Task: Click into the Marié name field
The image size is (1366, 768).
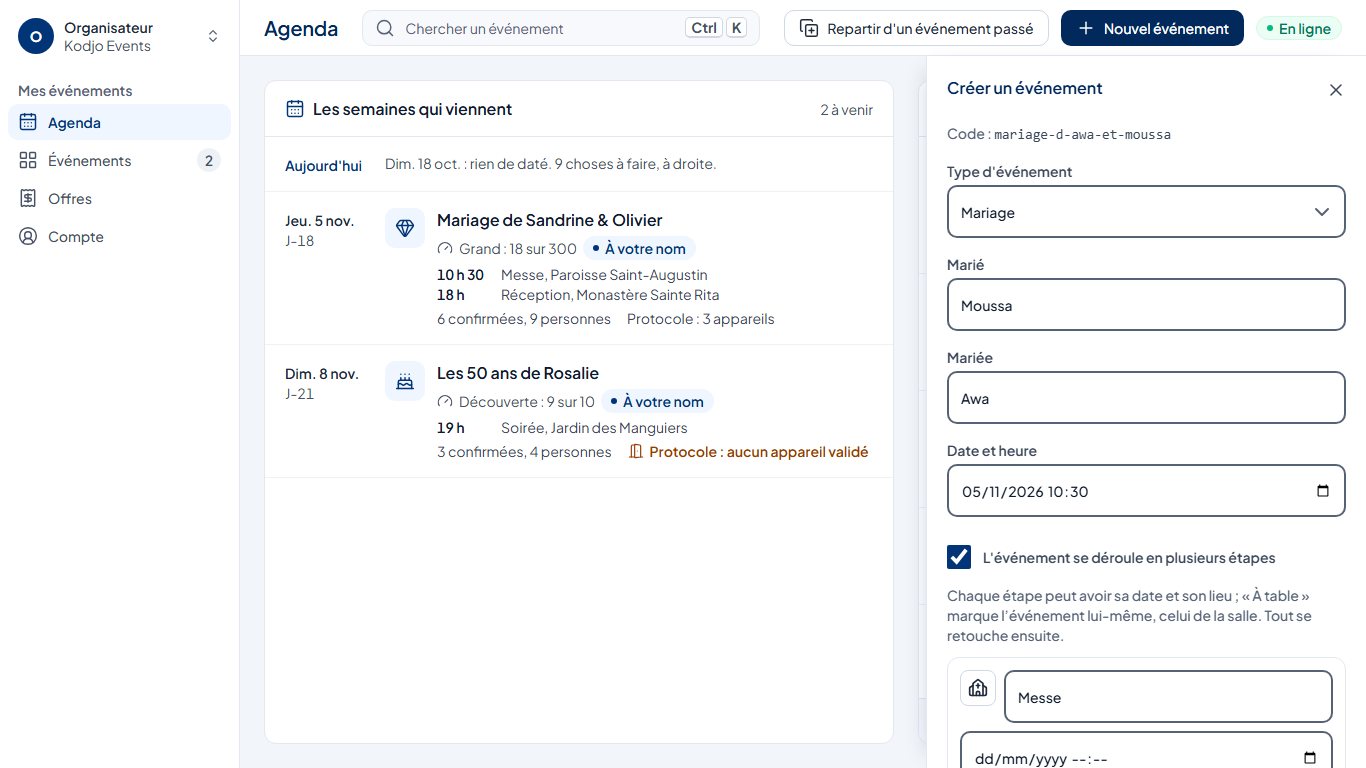Action: pyautogui.click(x=1146, y=305)
